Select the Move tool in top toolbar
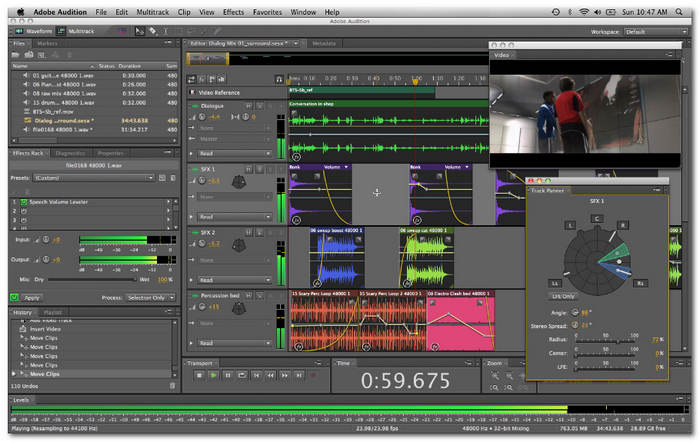The image size is (700, 442). [140, 31]
